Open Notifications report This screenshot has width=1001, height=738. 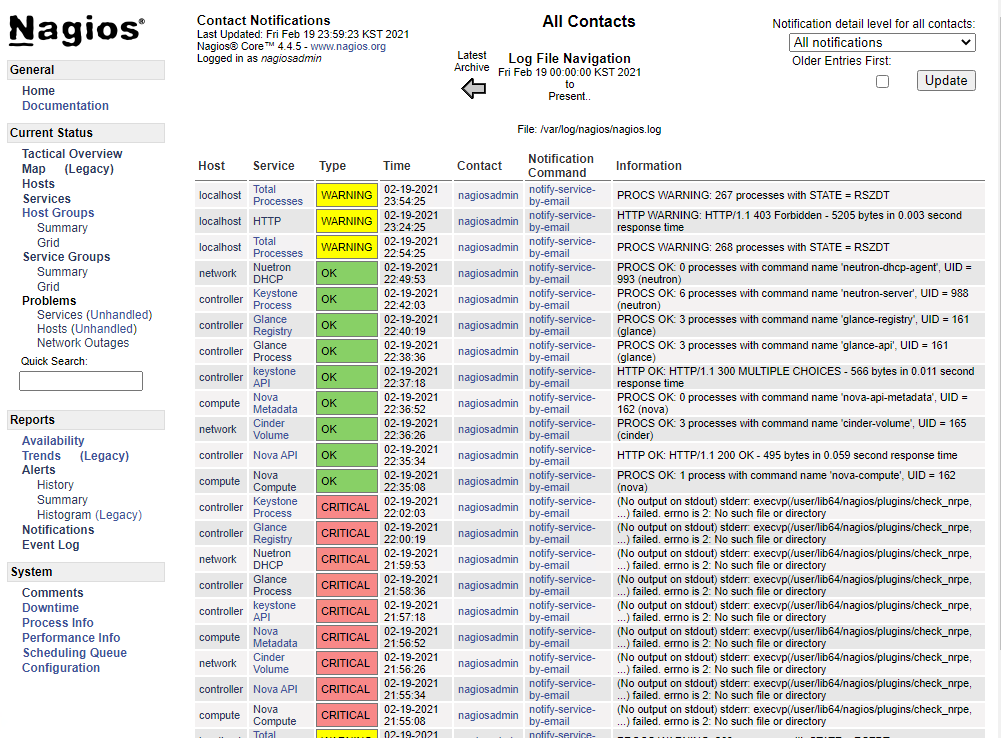pyautogui.click(x=58, y=530)
